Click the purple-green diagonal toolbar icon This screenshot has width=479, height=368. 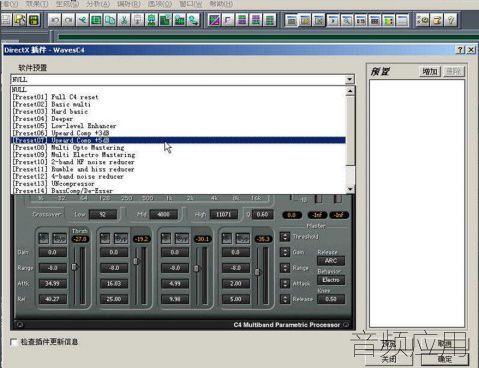click(x=214, y=20)
